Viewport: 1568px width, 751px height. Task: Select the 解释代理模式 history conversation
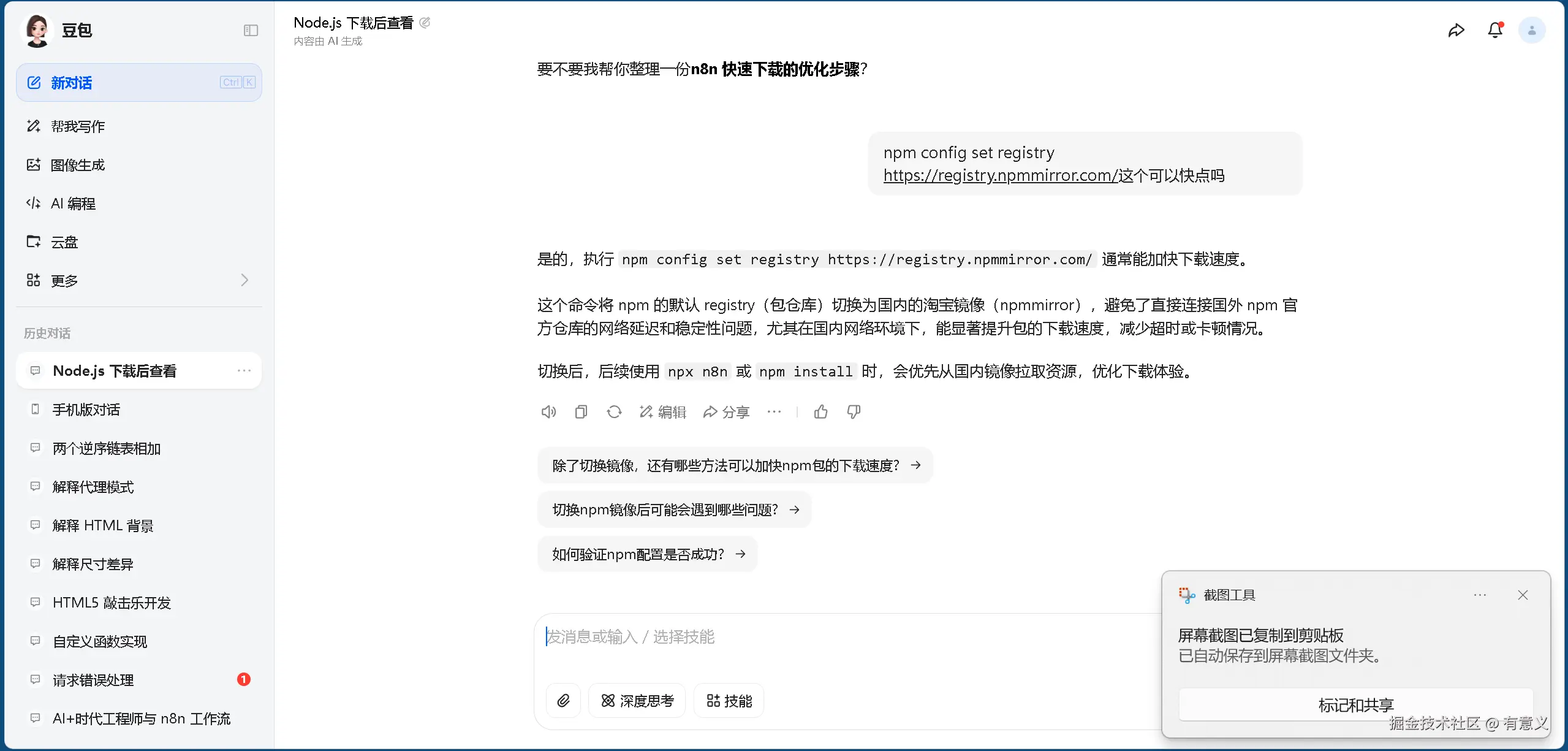point(93,487)
